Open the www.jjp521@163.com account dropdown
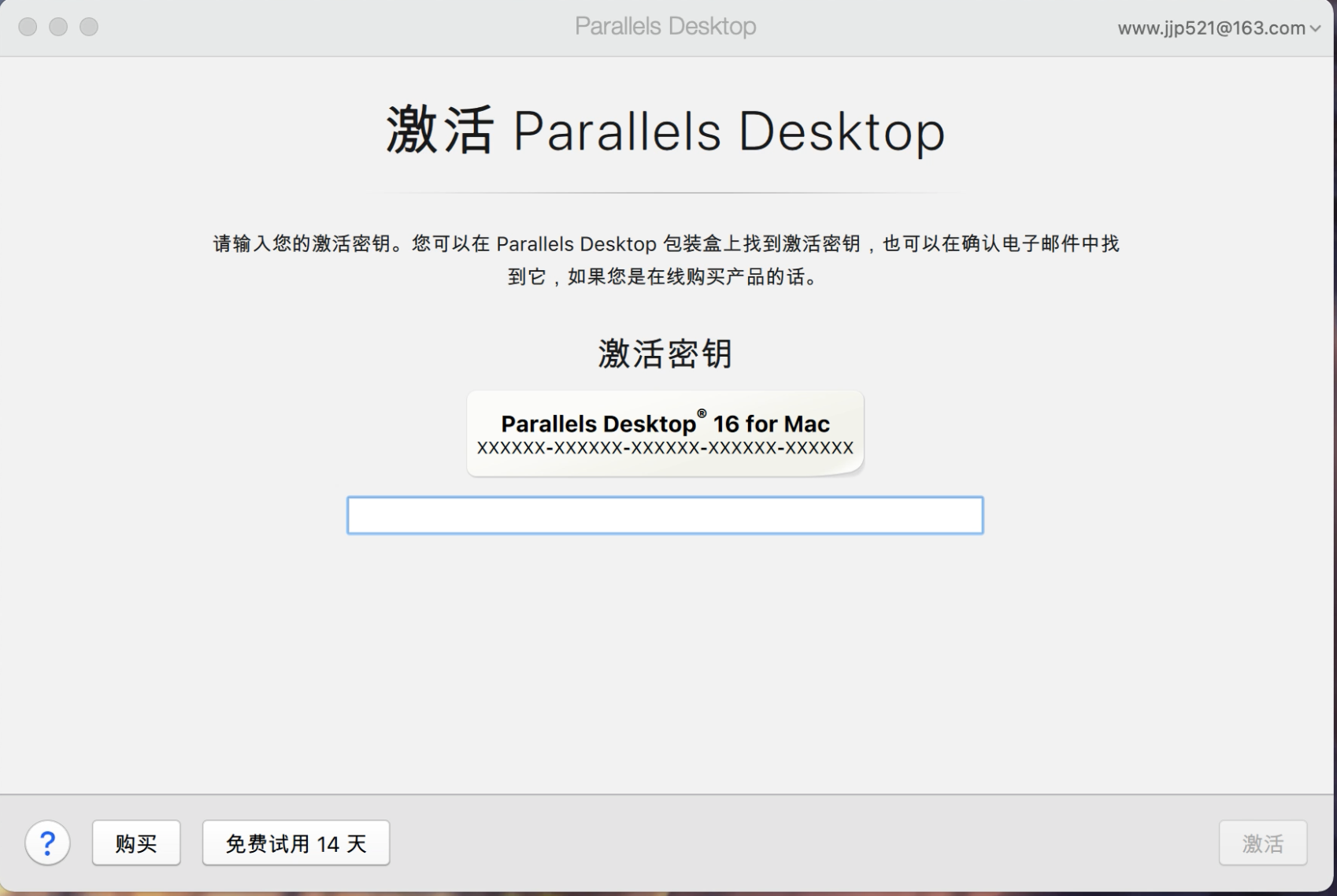This screenshot has height=896, width=1337. coord(1219,28)
